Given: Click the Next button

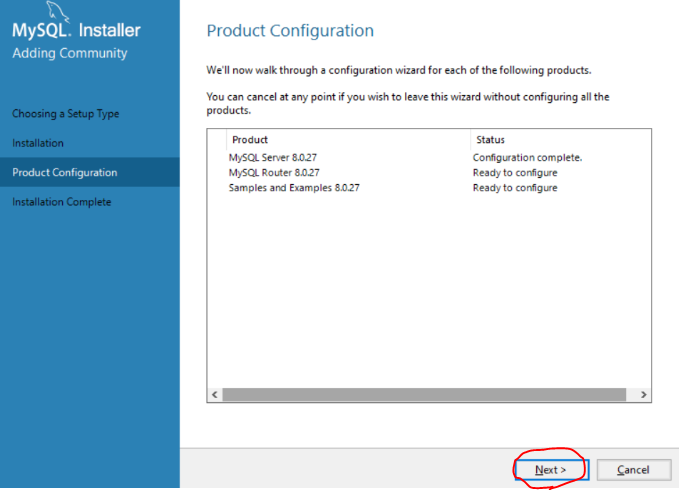Looking at the screenshot, I should tap(551, 470).
